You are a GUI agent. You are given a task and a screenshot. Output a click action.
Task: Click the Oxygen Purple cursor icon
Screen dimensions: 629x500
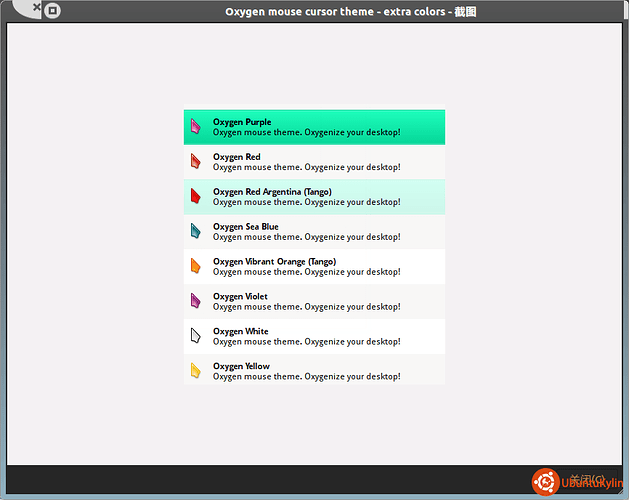pyautogui.click(x=196, y=127)
